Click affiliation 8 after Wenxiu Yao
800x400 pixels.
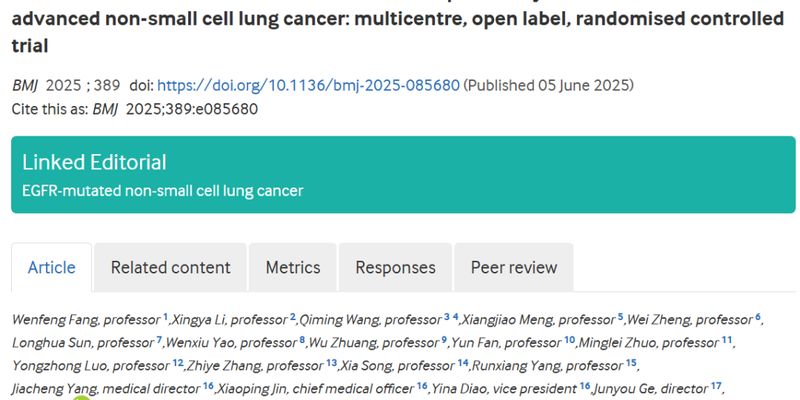coord(302,339)
